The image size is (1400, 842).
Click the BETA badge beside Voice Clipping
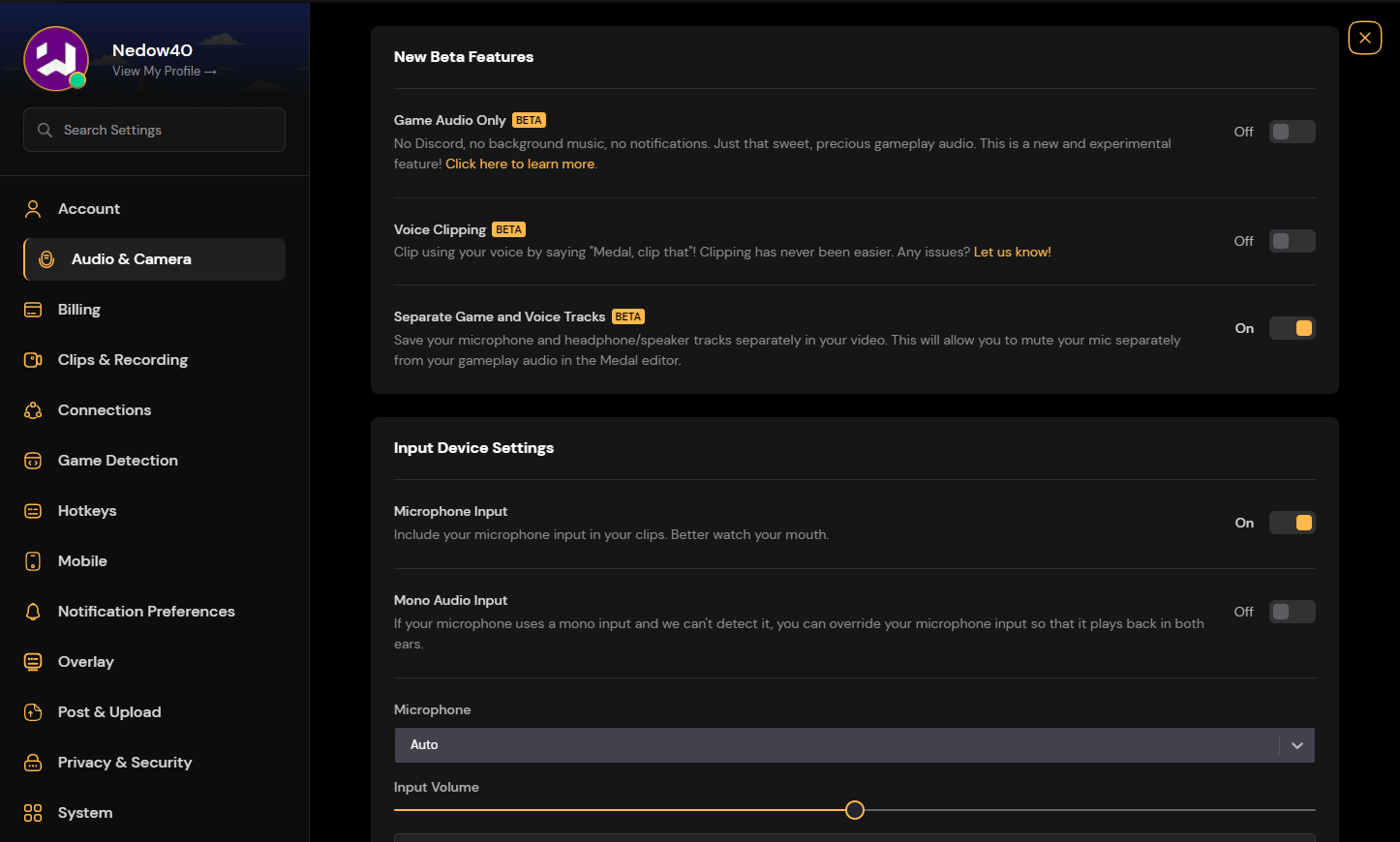coord(509,229)
